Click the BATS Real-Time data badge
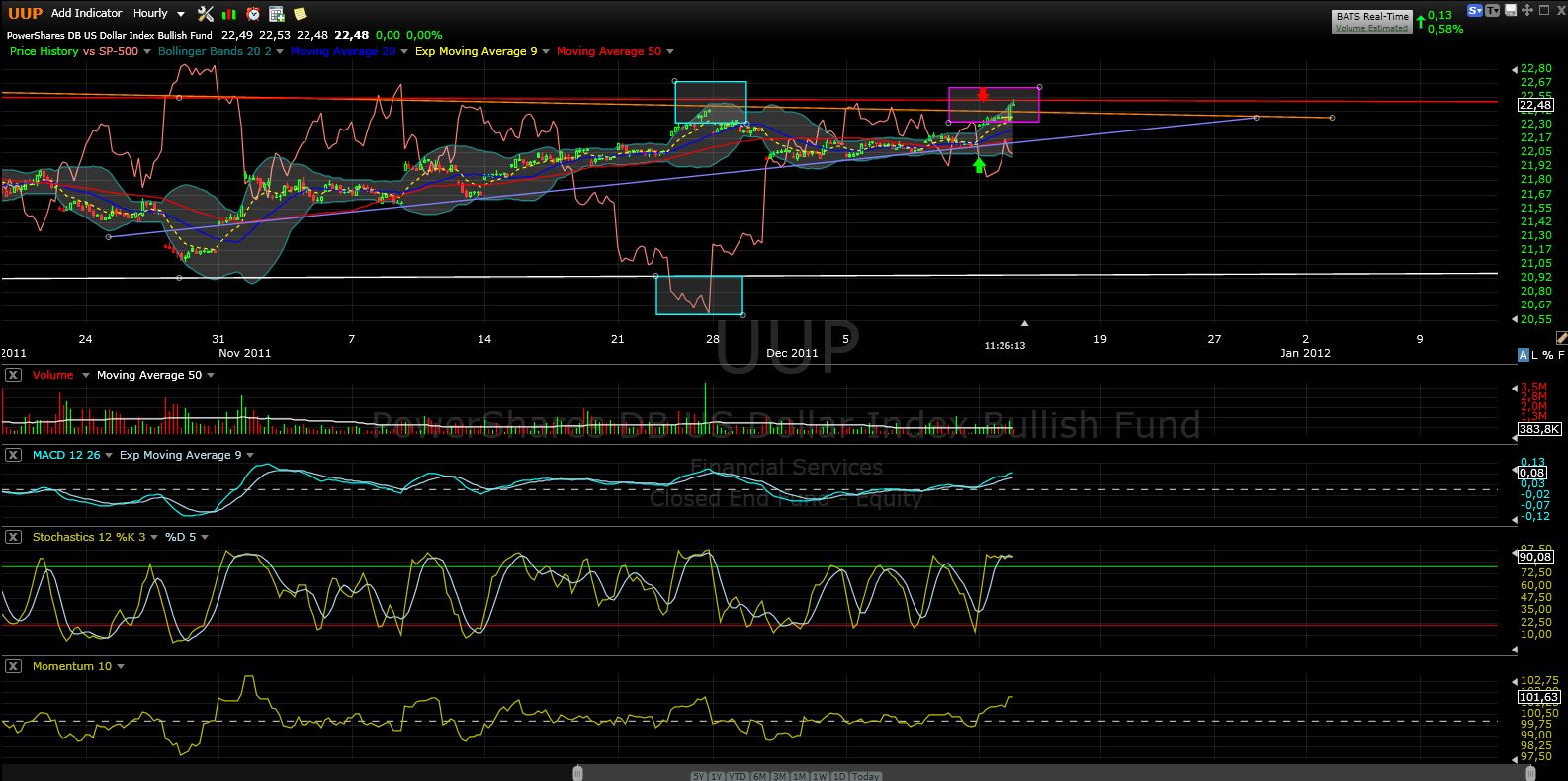The width and height of the screenshot is (1568, 781). point(1372,17)
